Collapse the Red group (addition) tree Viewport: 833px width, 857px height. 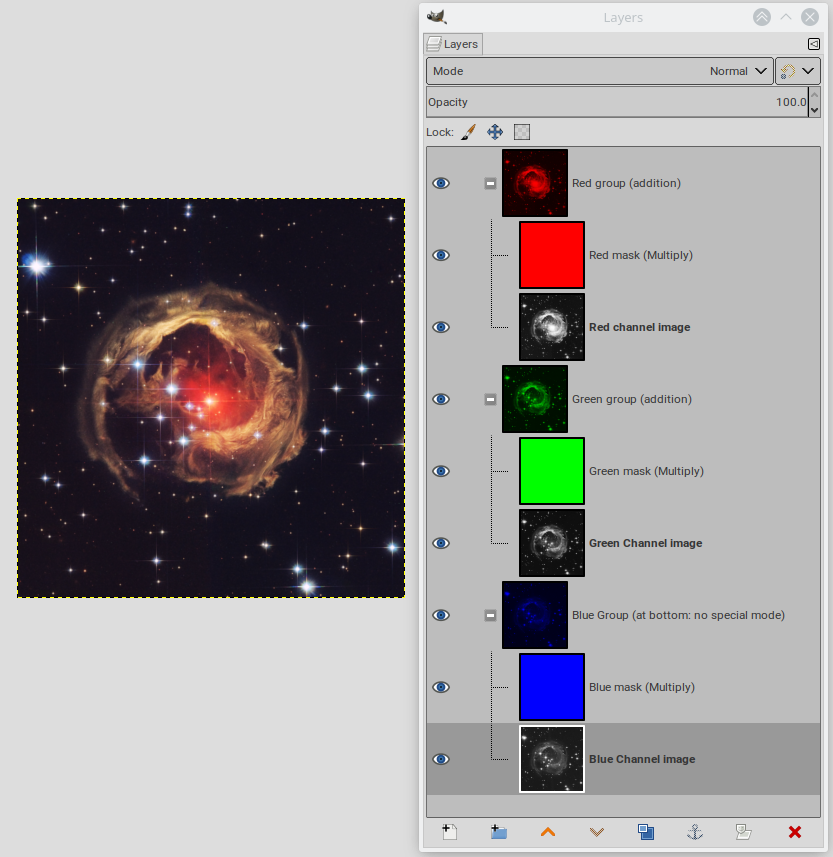(490, 184)
